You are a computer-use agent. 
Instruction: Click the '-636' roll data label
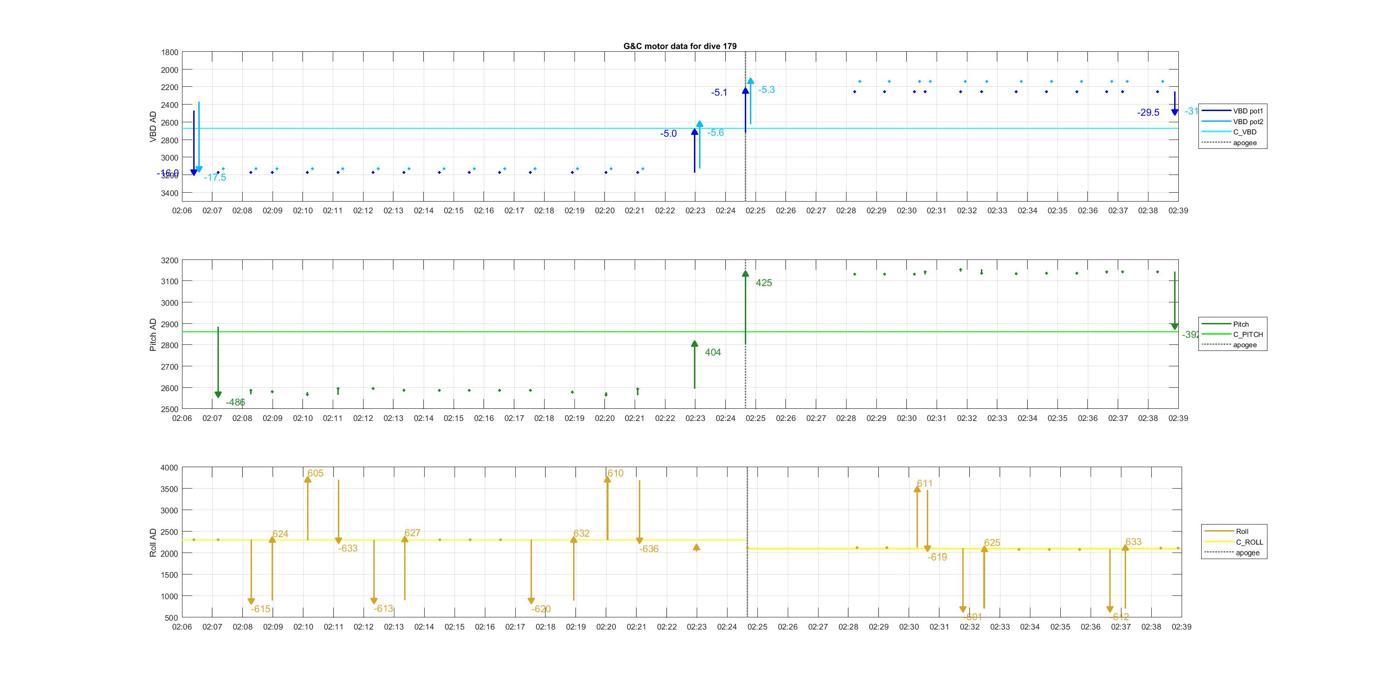(x=649, y=549)
